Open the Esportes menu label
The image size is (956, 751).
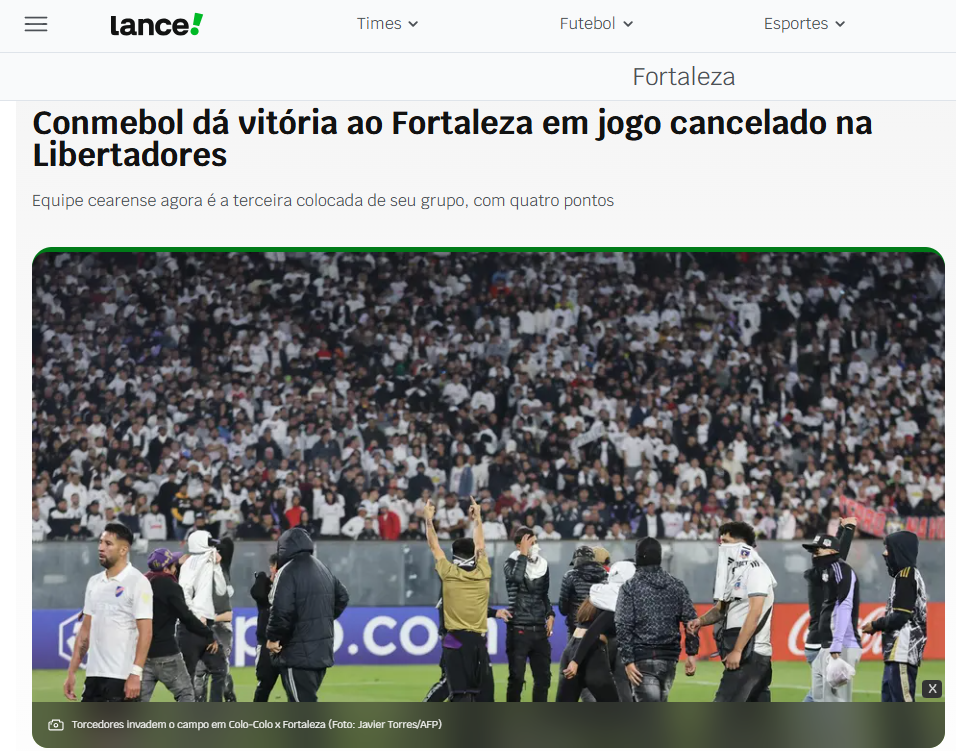(796, 24)
